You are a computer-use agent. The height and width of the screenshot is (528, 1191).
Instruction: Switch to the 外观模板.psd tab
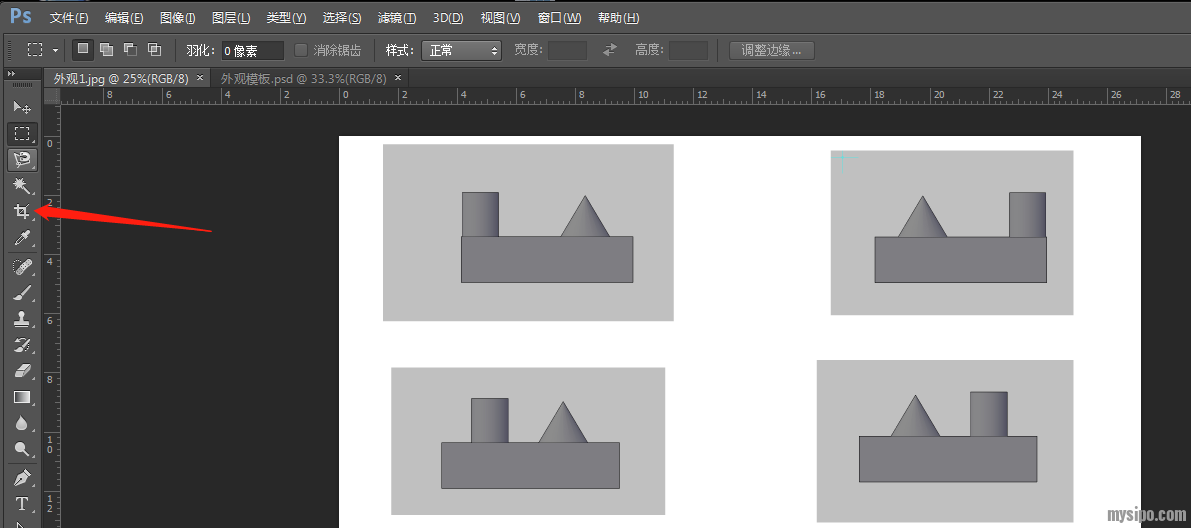pyautogui.click(x=302, y=78)
